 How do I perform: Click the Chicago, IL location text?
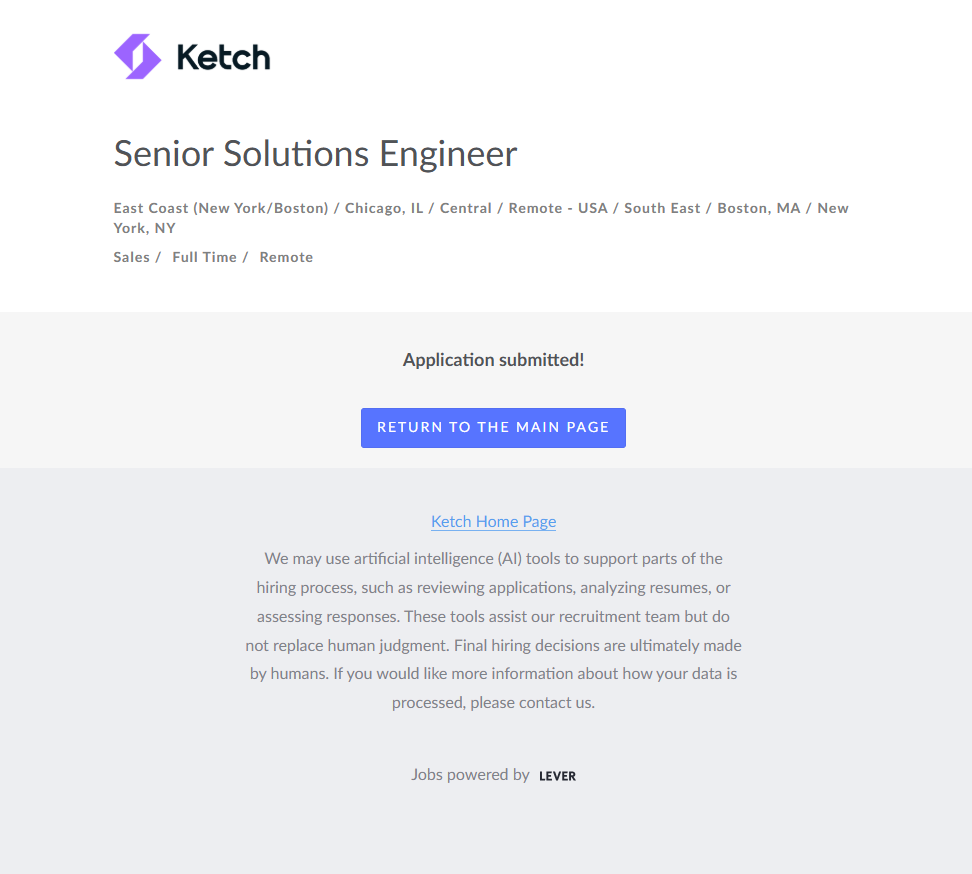pos(384,208)
